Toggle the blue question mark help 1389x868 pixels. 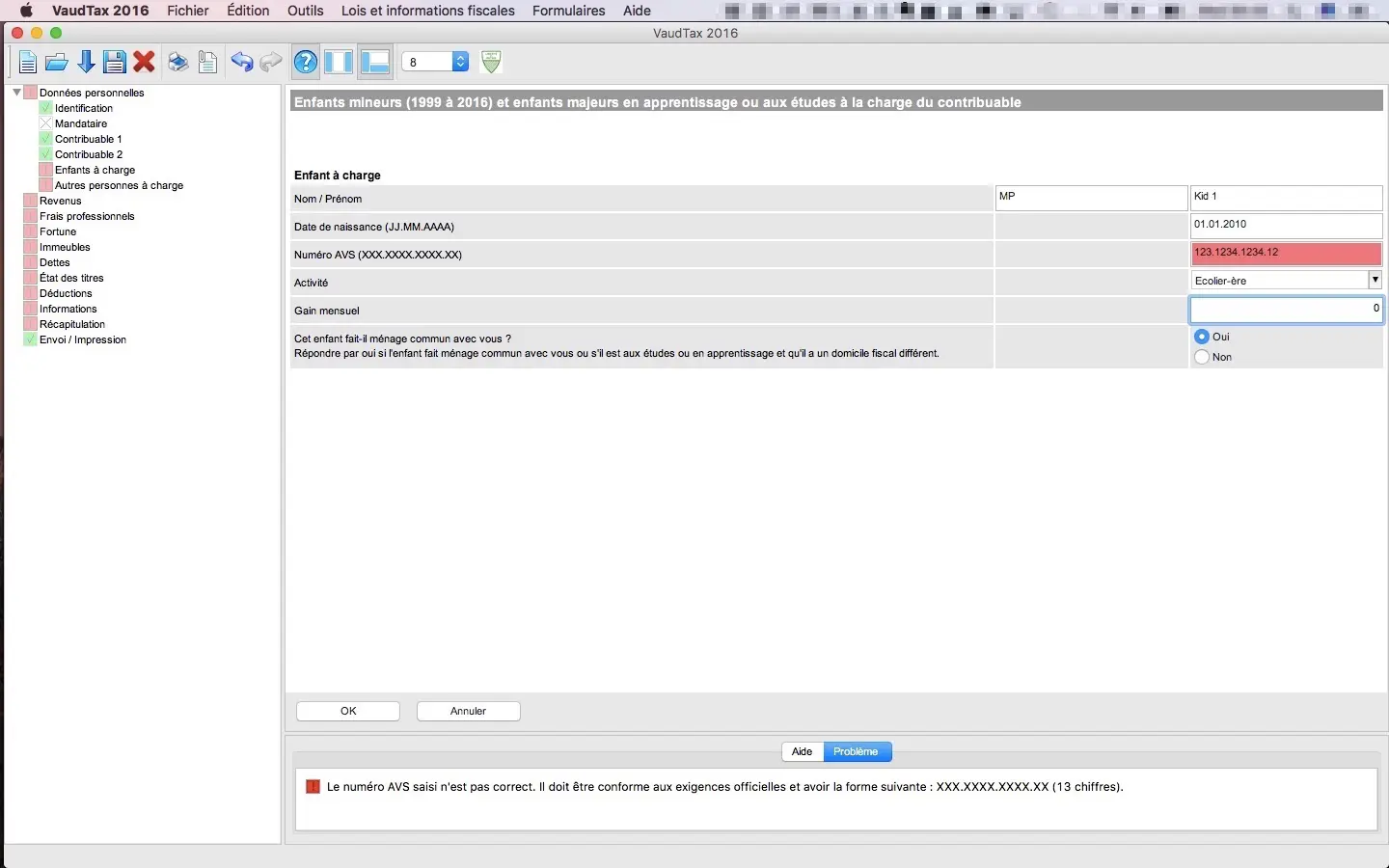306,63
